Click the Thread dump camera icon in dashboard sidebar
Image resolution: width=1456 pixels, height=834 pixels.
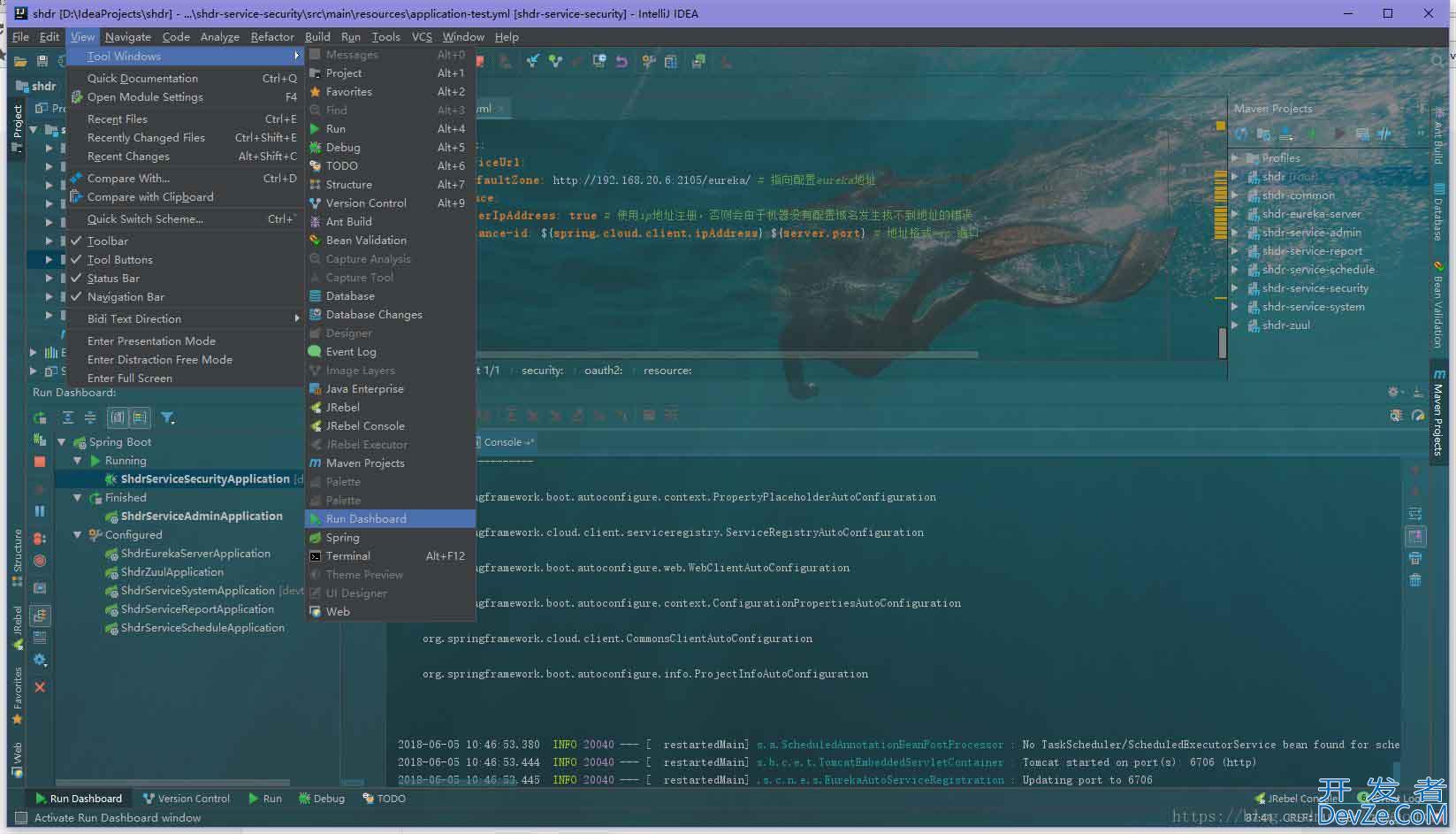[40, 588]
